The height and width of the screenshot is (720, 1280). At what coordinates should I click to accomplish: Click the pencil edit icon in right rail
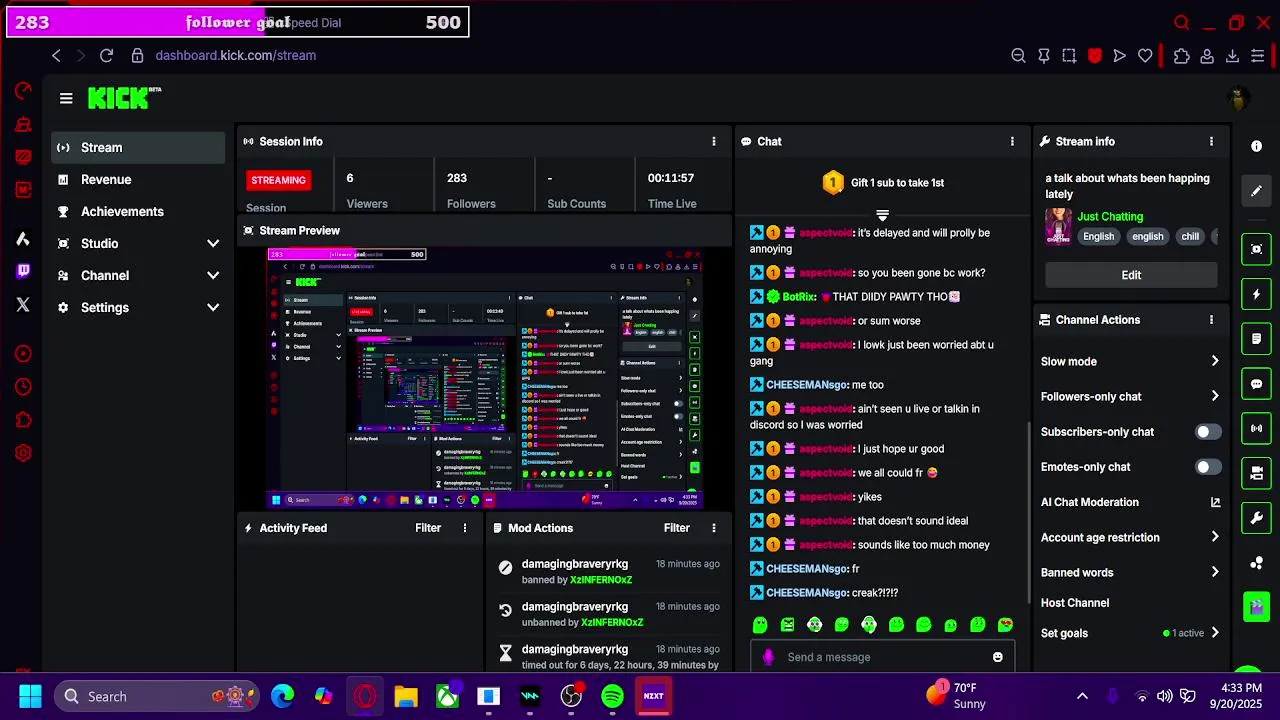click(x=1257, y=191)
